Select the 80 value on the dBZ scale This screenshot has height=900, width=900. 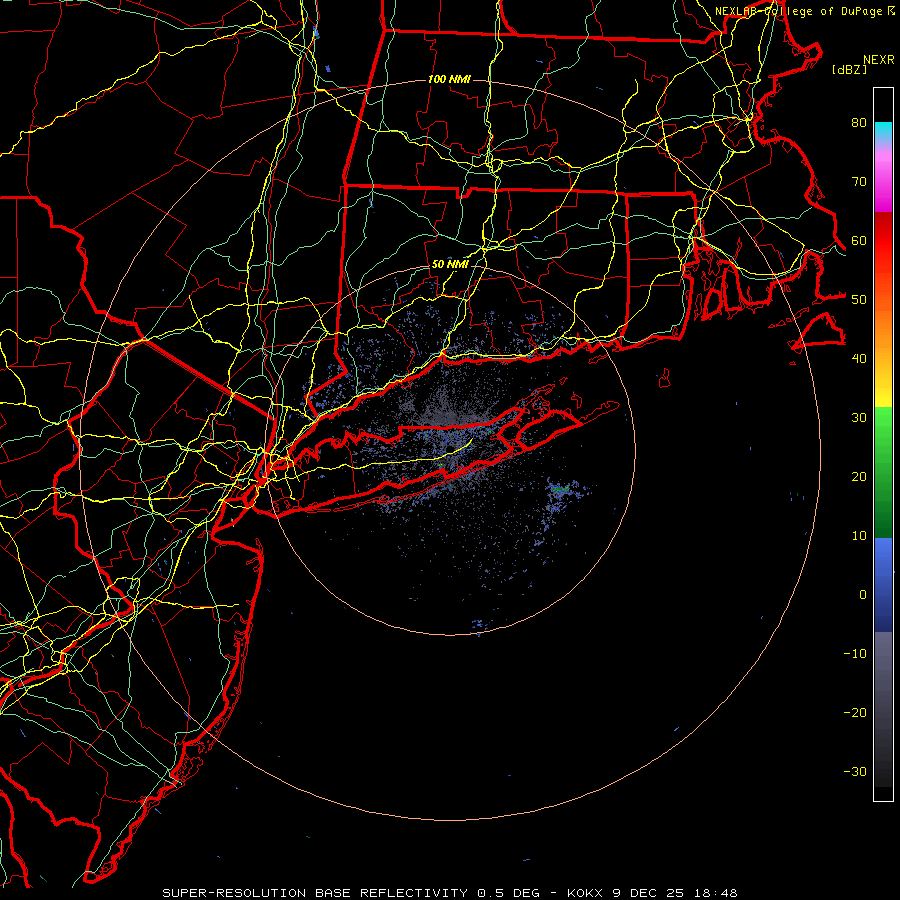859,122
